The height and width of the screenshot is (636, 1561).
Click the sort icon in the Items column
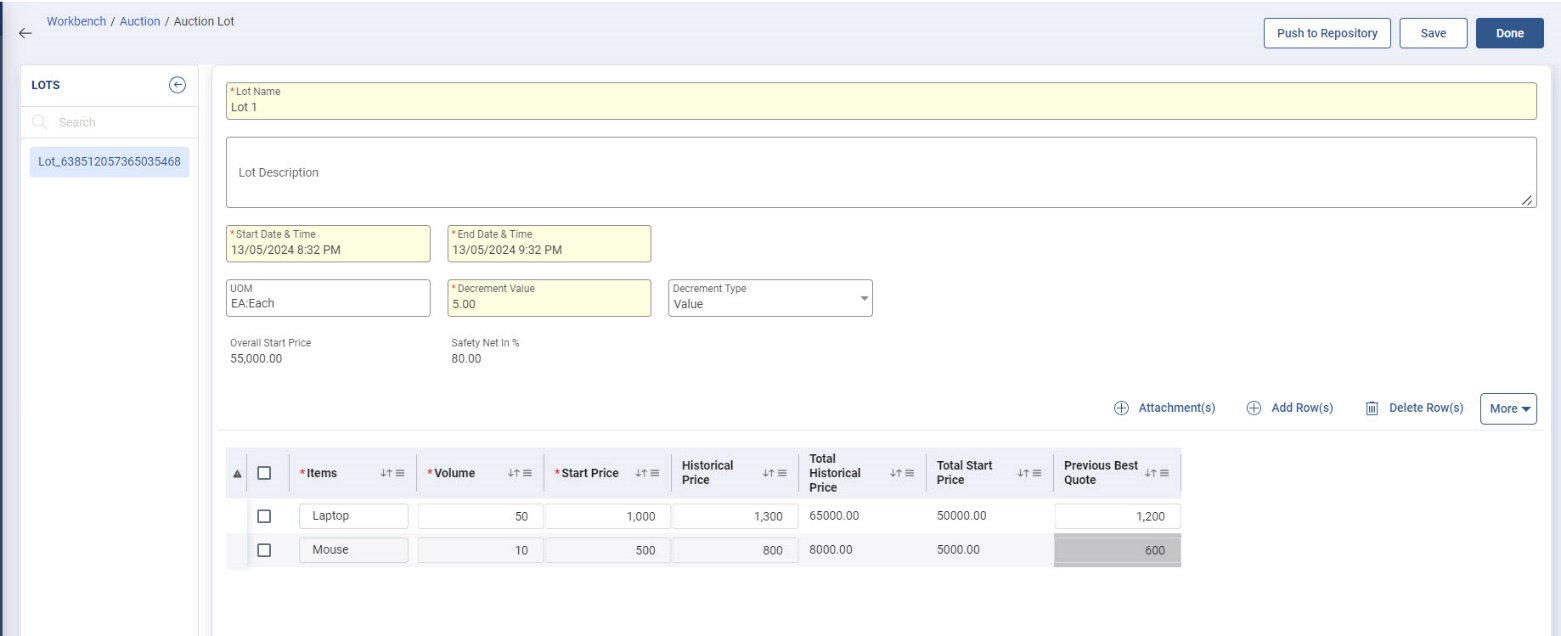tap(385, 473)
